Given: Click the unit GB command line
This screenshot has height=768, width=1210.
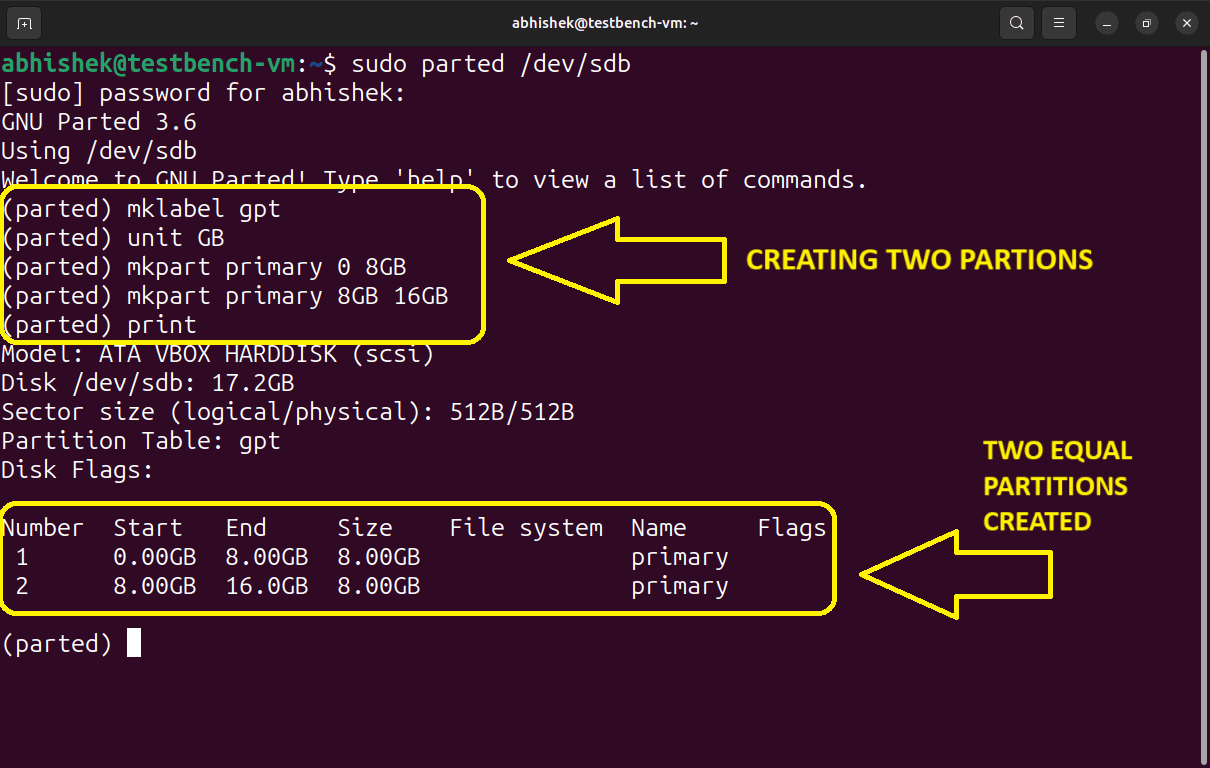Looking at the screenshot, I should (175, 237).
